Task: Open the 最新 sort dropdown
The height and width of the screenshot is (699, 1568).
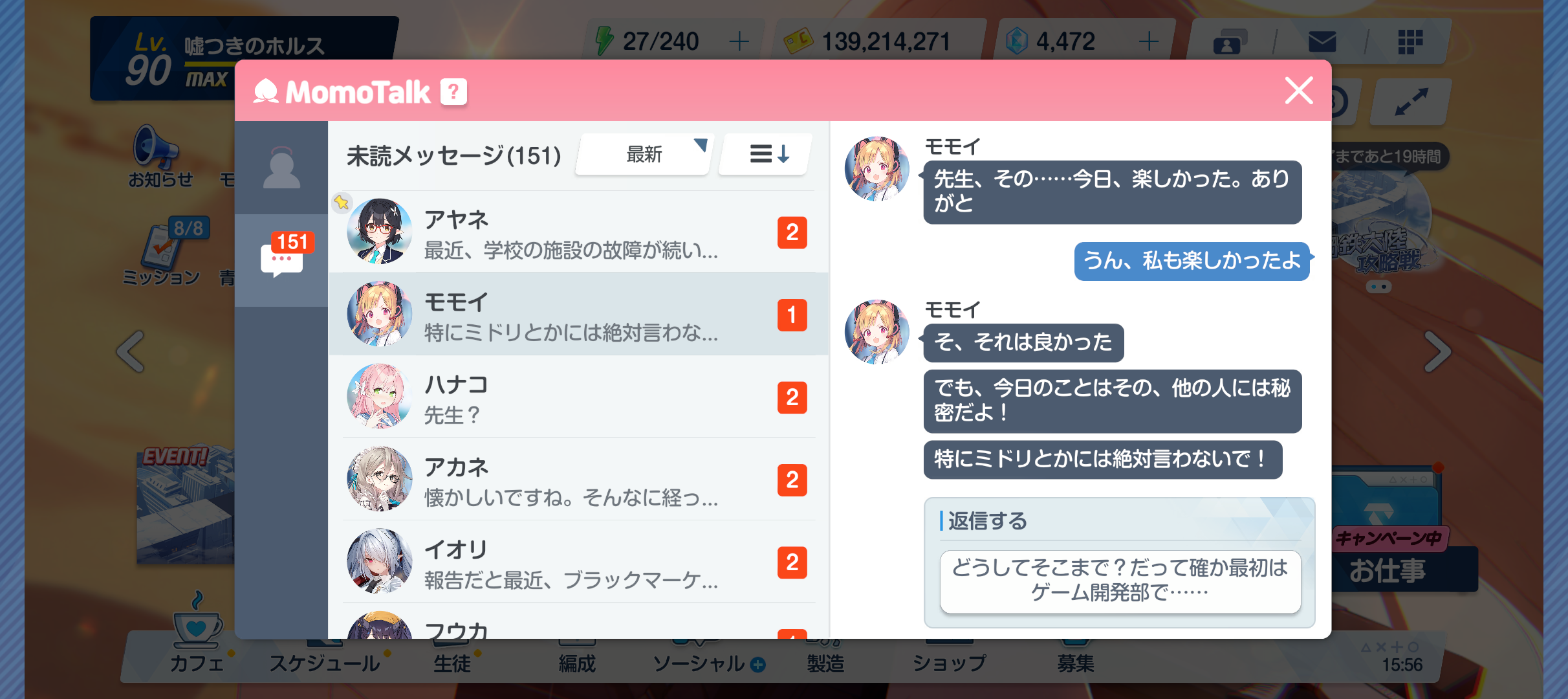Action: click(644, 154)
